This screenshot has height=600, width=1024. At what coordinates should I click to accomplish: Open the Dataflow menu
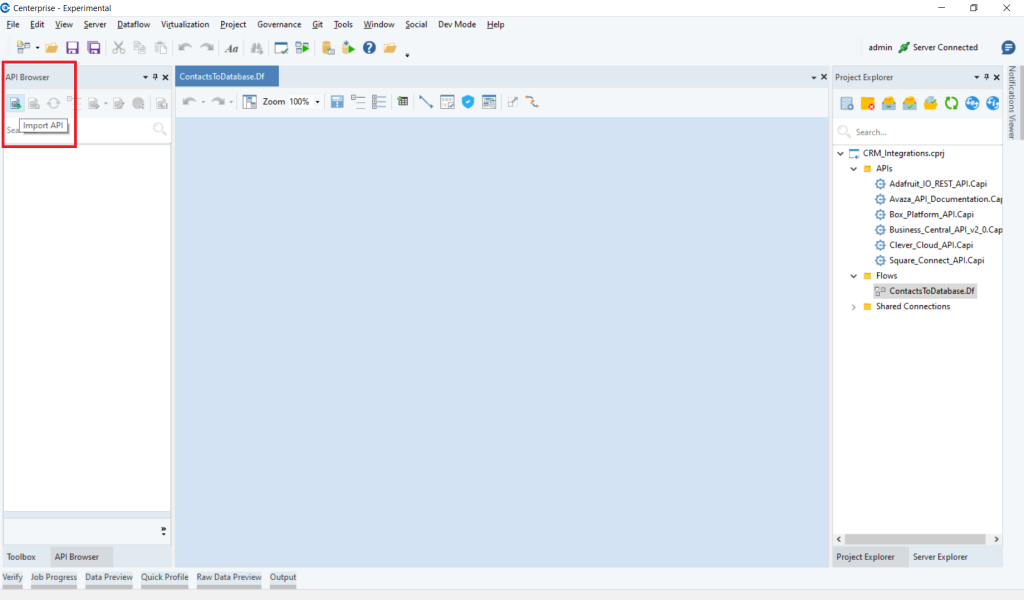pos(133,24)
